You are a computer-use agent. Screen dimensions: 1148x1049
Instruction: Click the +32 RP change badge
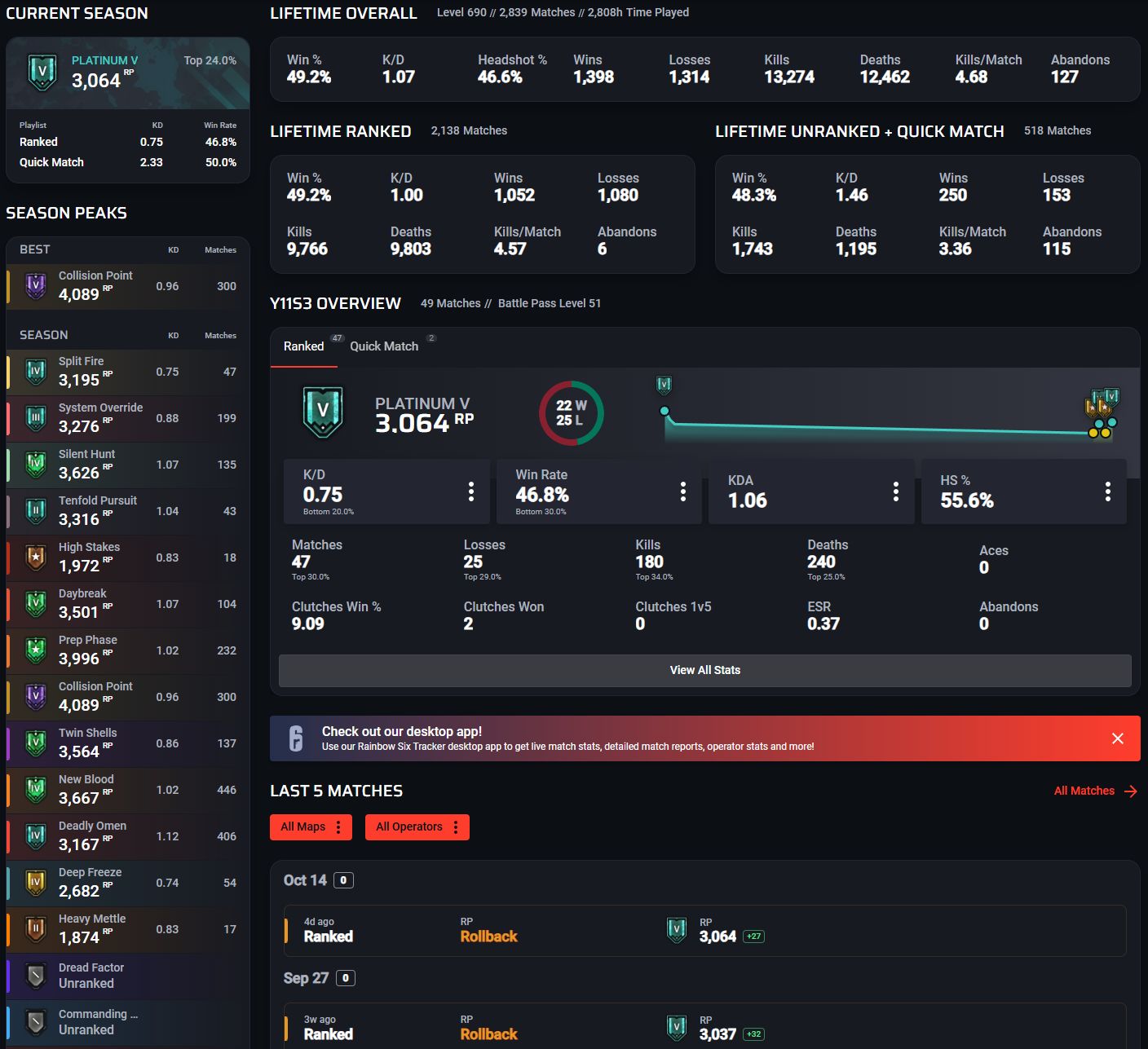pos(754,1034)
